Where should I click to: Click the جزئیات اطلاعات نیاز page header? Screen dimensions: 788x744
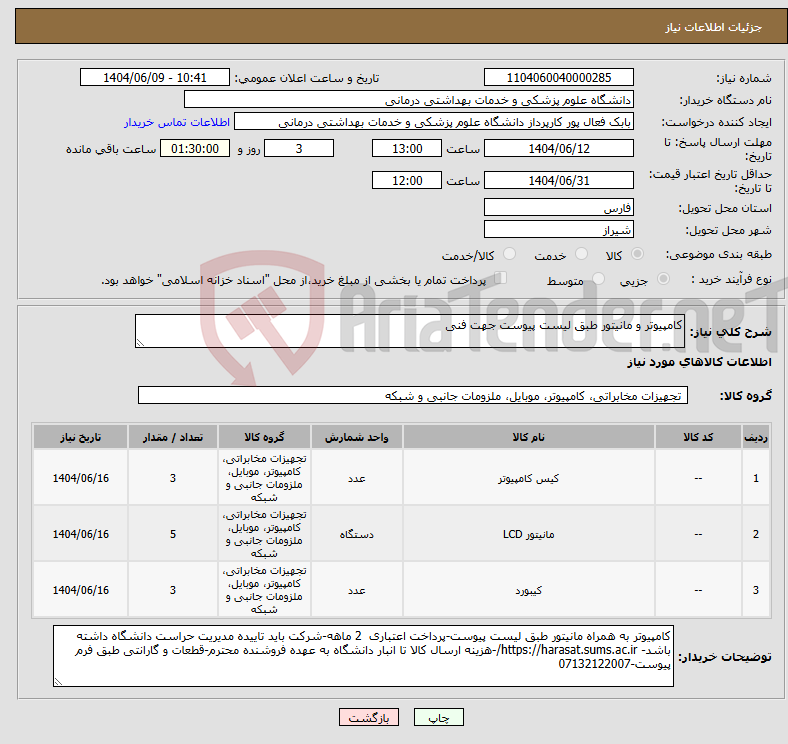pyautogui.click(x=713, y=27)
